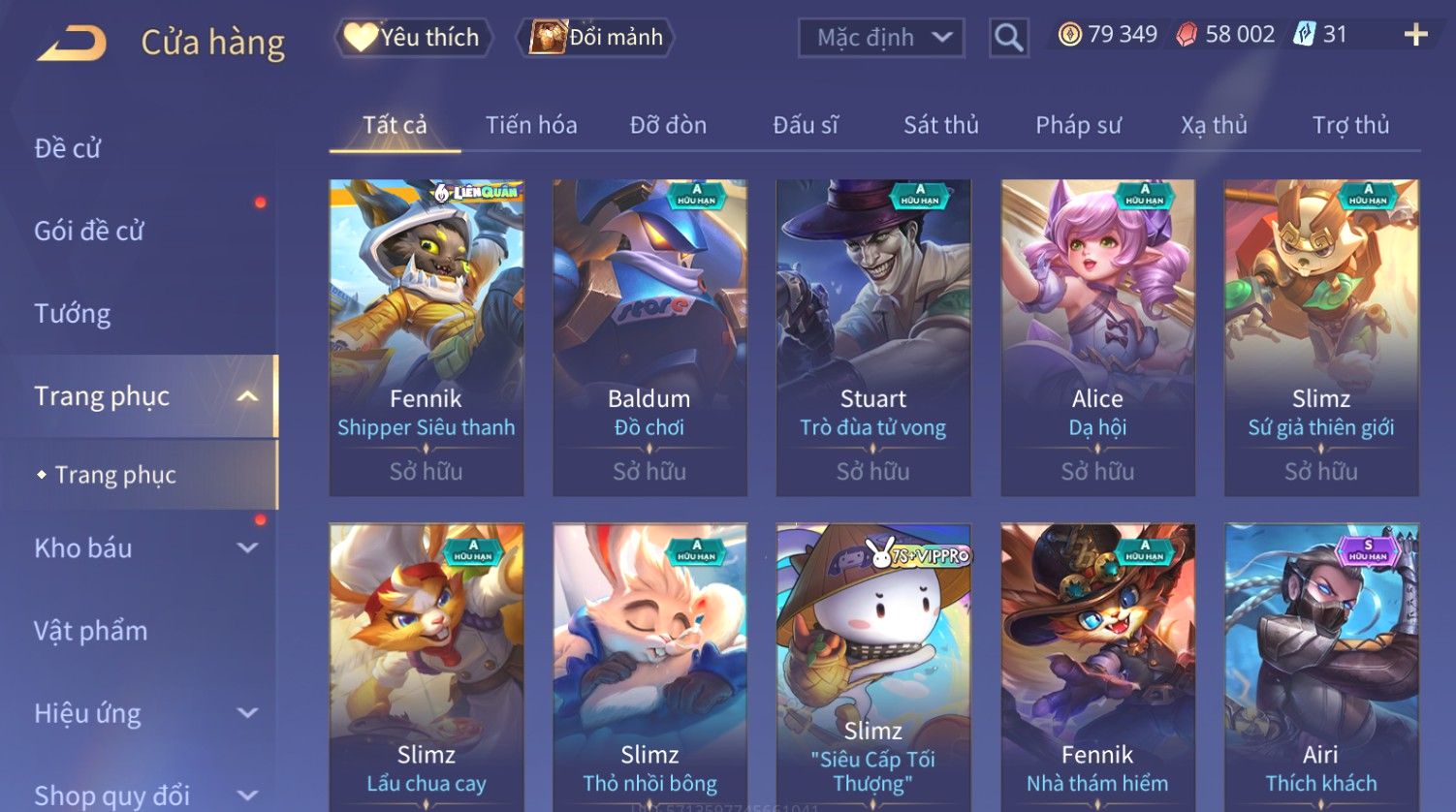The height and width of the screenshot is (812, 1456).
Task: Open Gói đề cử in sidebar
Action: tap(89, 231)
